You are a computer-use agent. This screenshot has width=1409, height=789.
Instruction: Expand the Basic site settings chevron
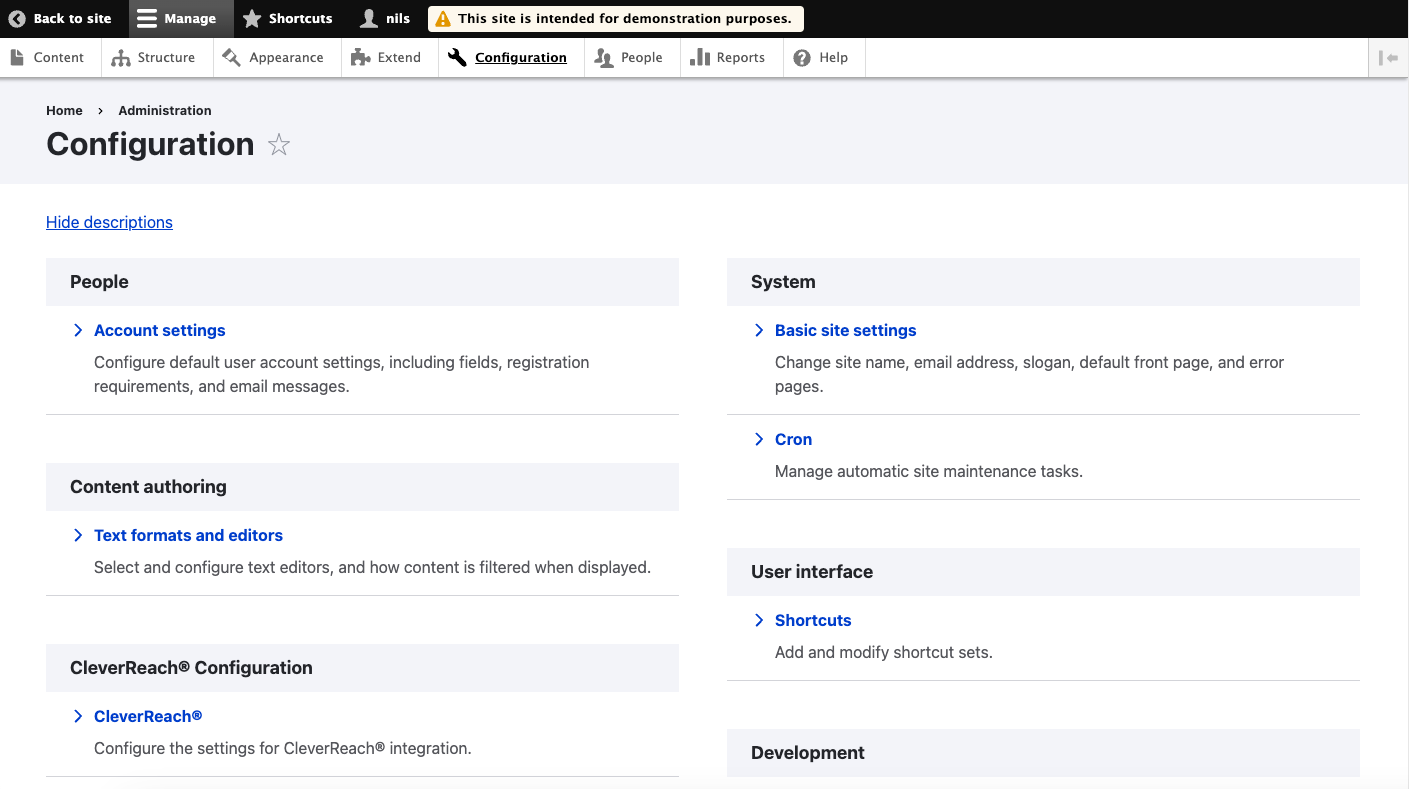759,330
